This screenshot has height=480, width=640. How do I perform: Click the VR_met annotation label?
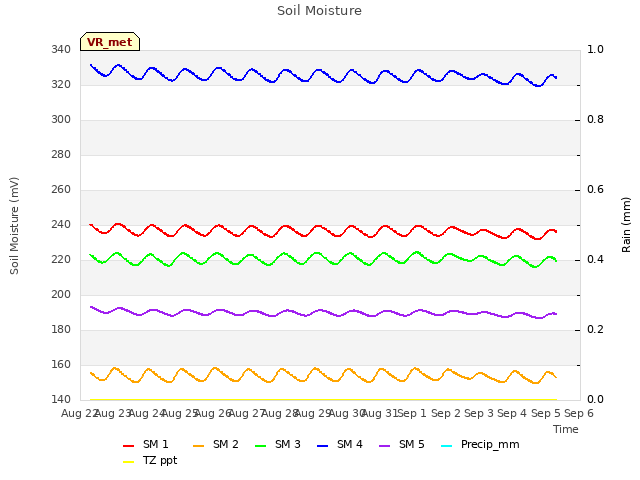(110, 42)
